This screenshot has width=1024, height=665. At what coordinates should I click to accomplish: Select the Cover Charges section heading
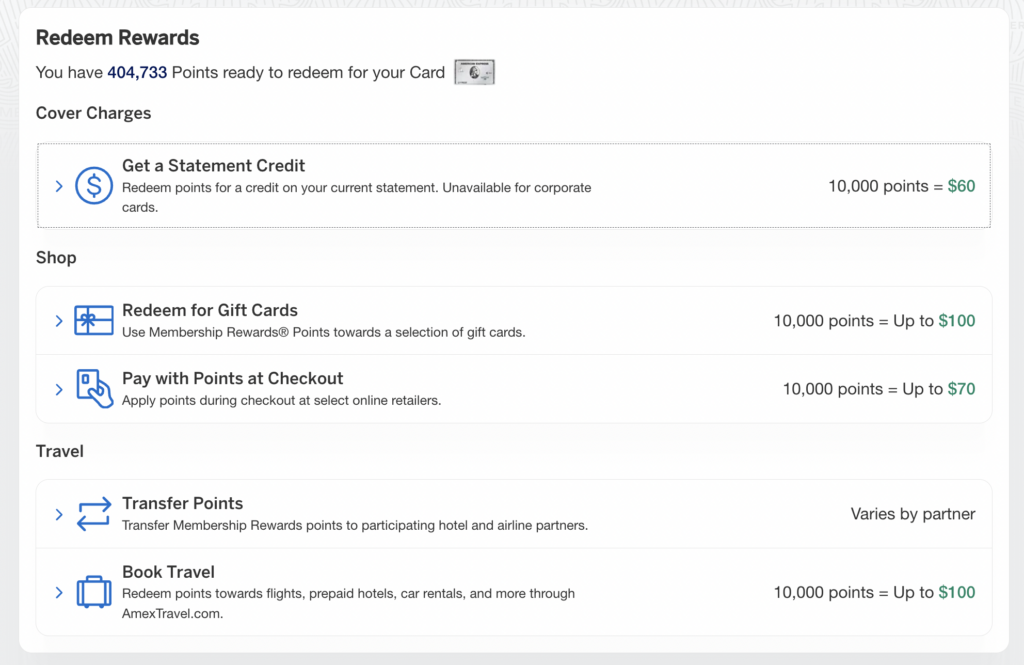click(x=93, y=113)
